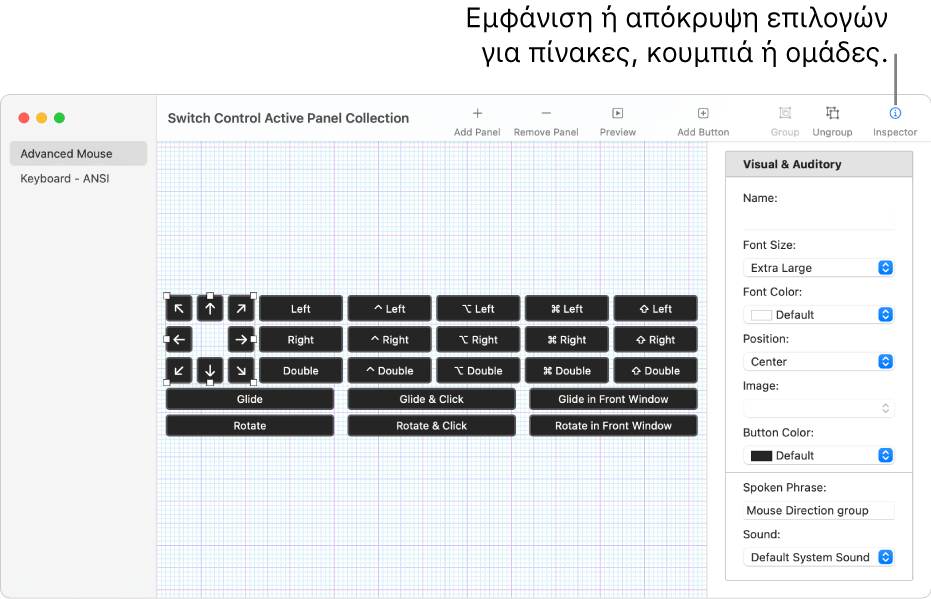This screenshot has width=931, height=599.
Task: Click the Add Button toolbar icon
Action: 703,113
